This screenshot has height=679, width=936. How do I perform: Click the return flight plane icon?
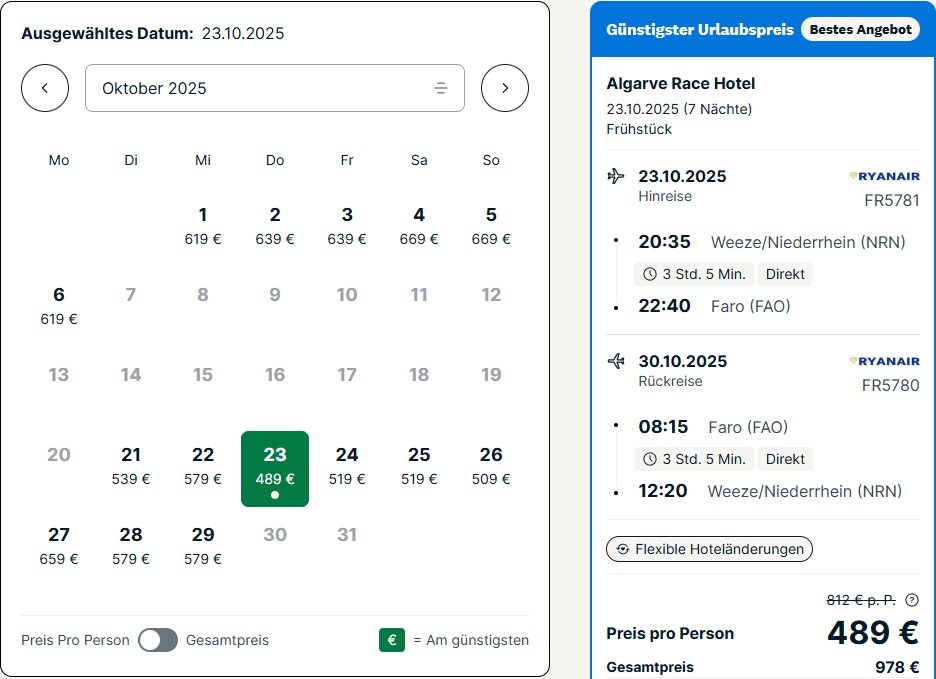point(616,361)
